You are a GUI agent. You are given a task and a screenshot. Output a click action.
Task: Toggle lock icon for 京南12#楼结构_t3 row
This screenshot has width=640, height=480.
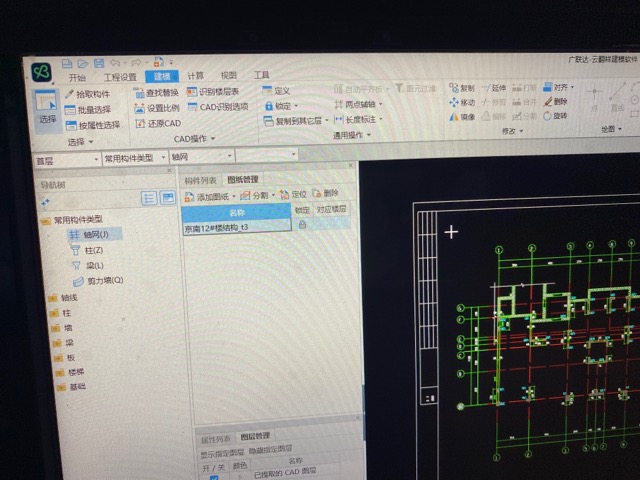tap(302, 224)
